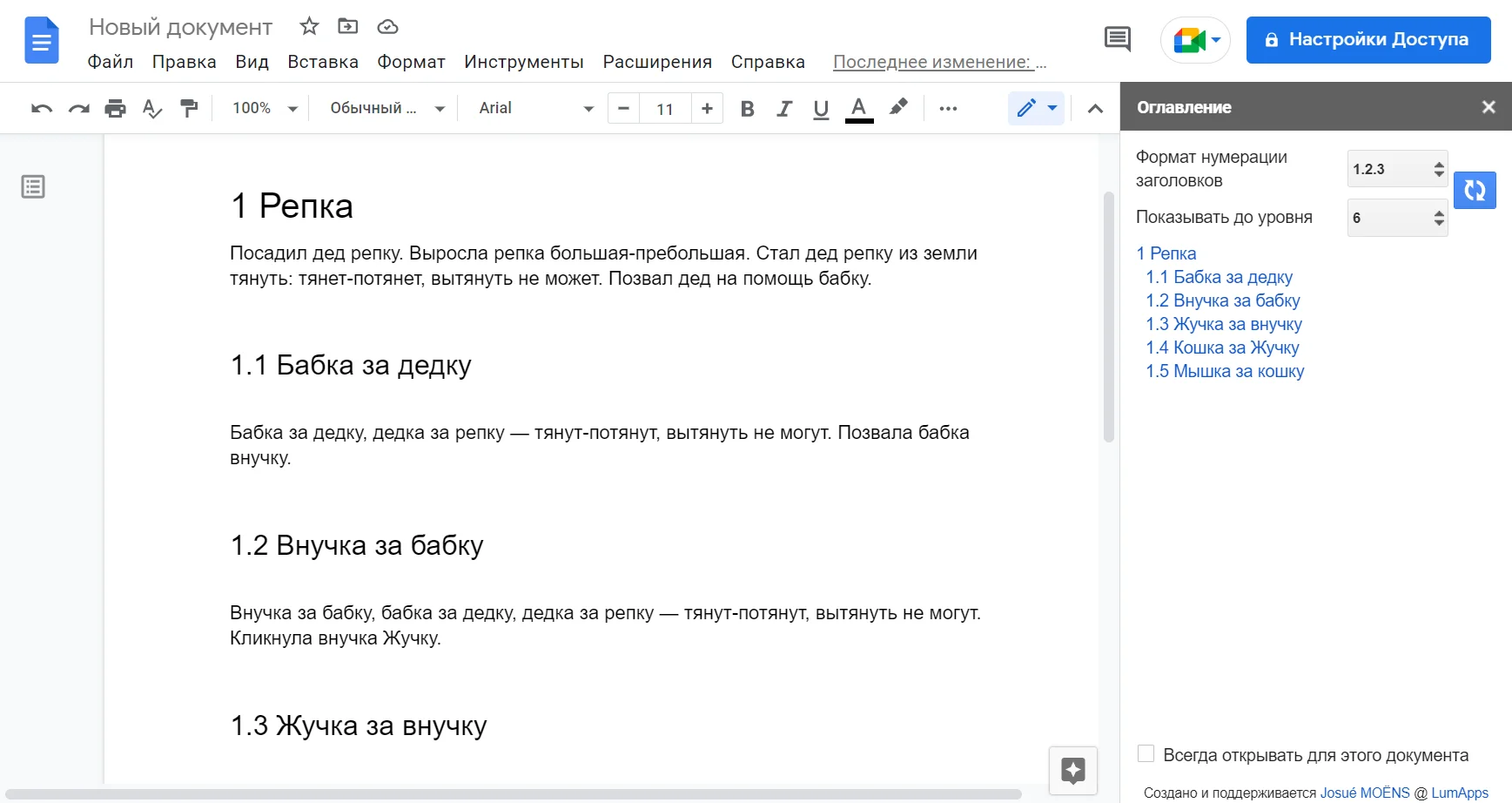Screen dimensions: 1512x803
Task: Click the 'Настройки Доступа' share button
Action: [x=1368, y=40]
